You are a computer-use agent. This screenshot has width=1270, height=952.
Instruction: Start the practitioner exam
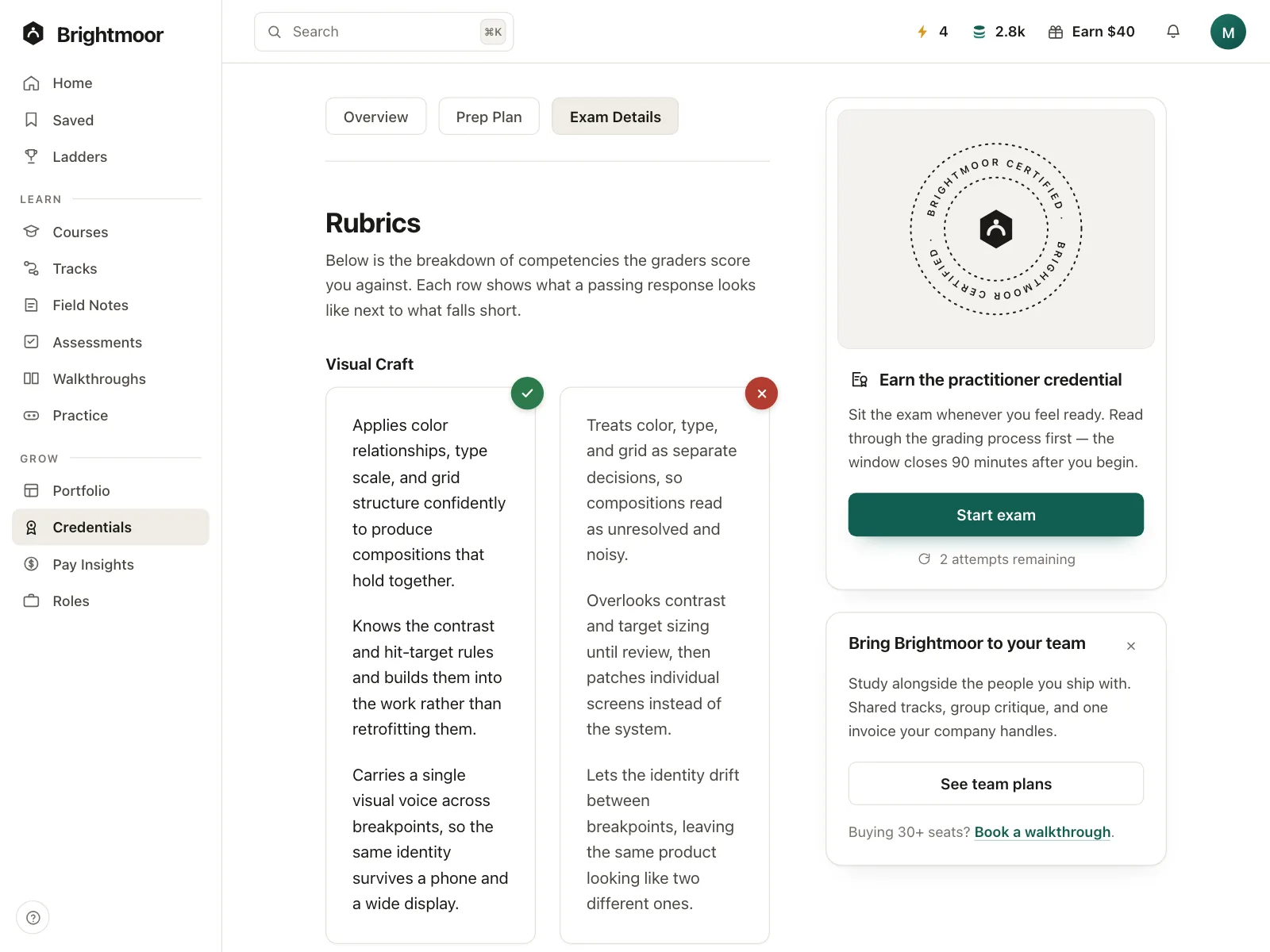tap(996, 515)
